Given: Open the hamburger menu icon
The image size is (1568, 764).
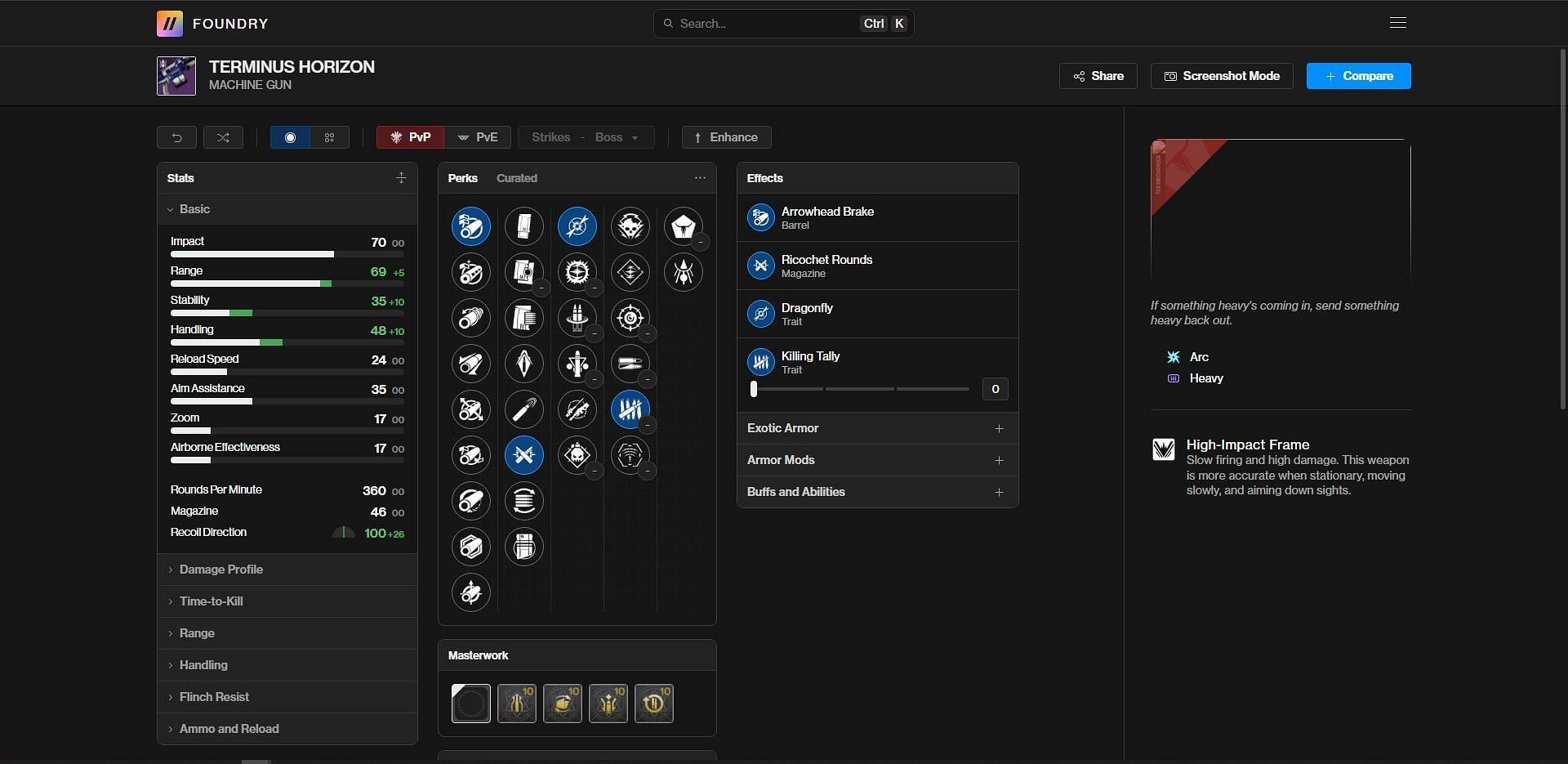Looking at the screenshot, I should (1397, 23).
